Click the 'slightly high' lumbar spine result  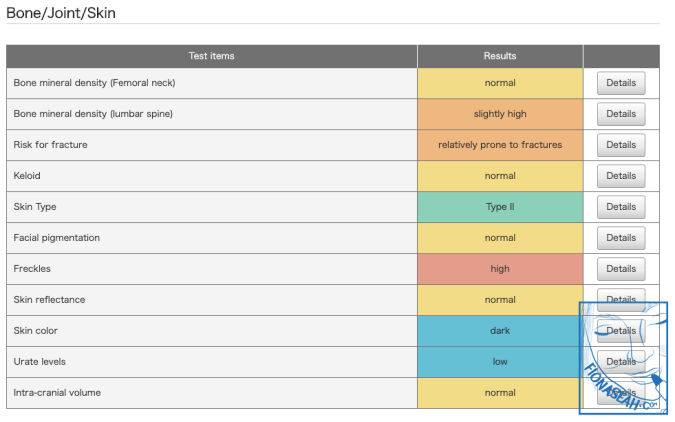click(x=500, y=114)
